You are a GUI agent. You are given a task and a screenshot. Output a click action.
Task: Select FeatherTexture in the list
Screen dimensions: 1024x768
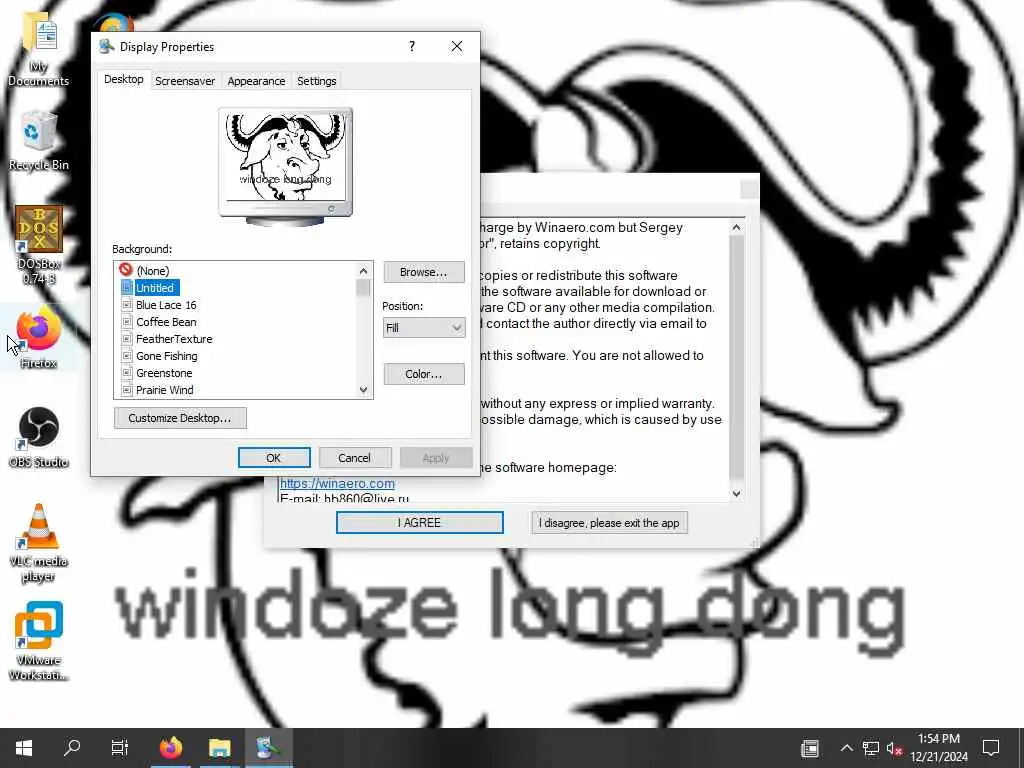tap(174, 339)
